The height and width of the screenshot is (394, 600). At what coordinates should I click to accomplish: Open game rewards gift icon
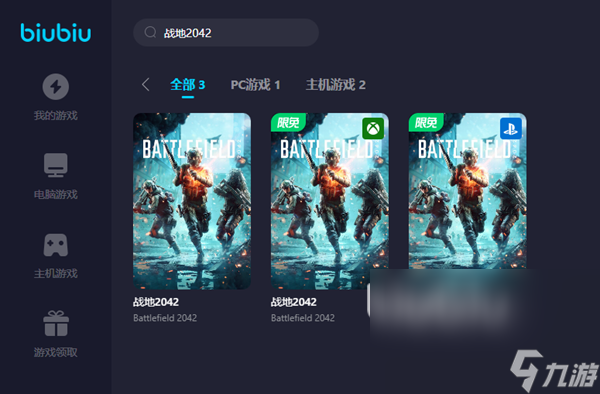point(56,324)
